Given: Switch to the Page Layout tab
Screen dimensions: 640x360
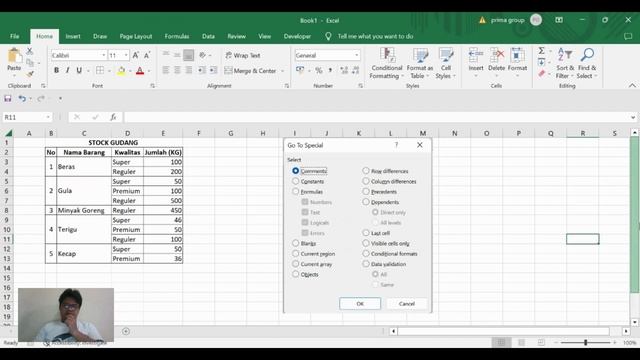Looking at the screenshot, I should (136, 36).
